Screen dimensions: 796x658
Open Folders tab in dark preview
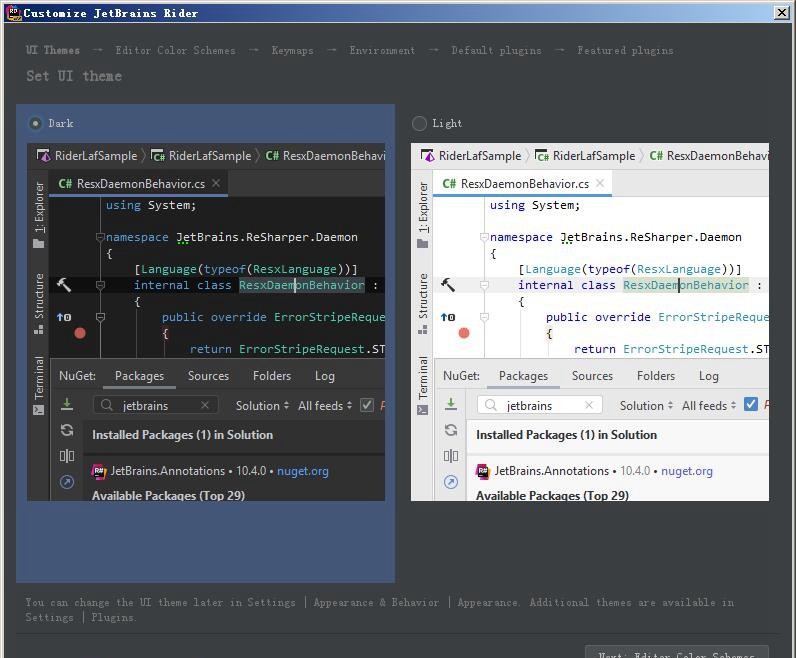(x=272, y=376)
